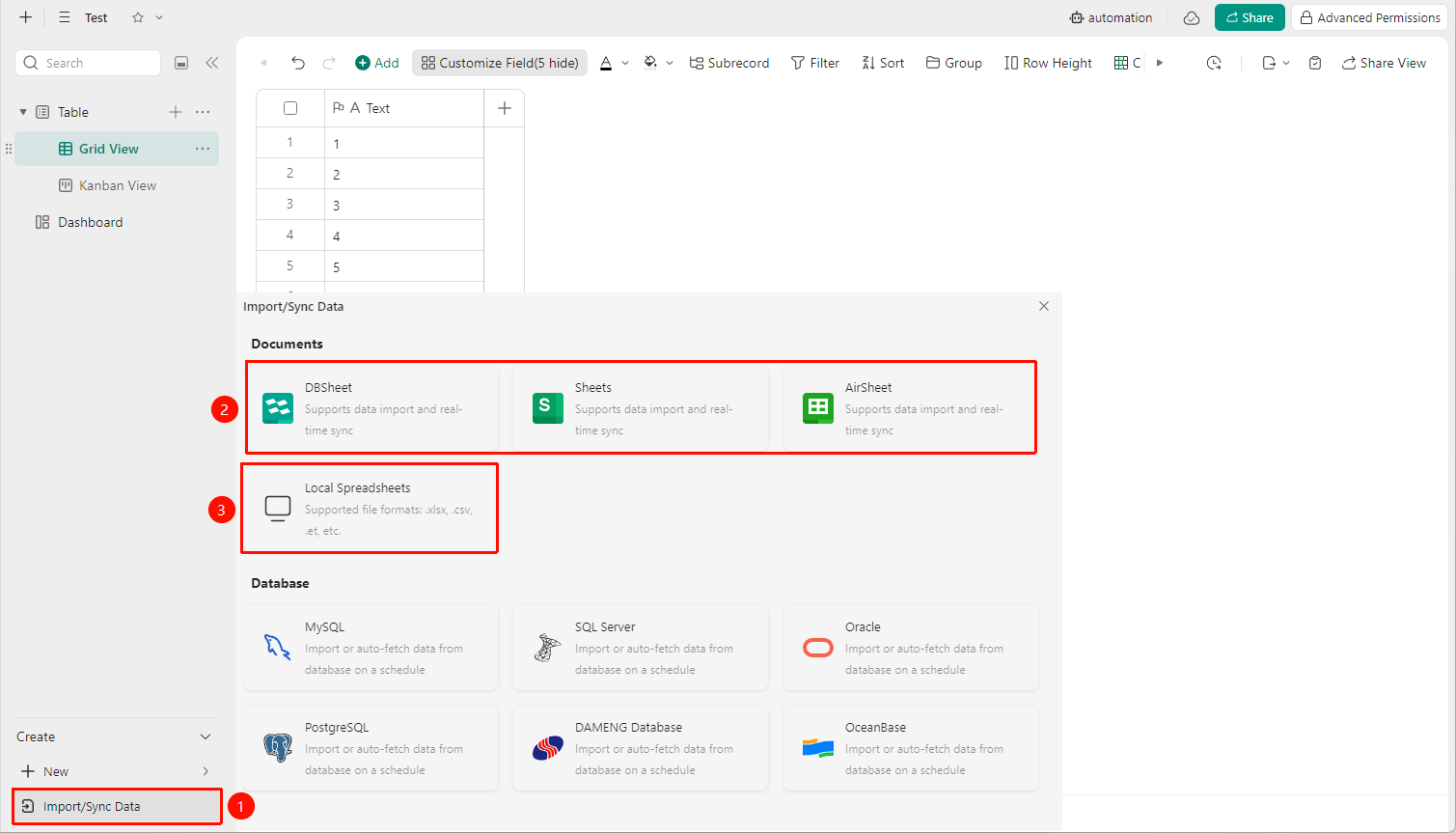The image size is (1456, 833).
Task: Click the clipboard check icon in toolbar
Action: (1315, 63)
